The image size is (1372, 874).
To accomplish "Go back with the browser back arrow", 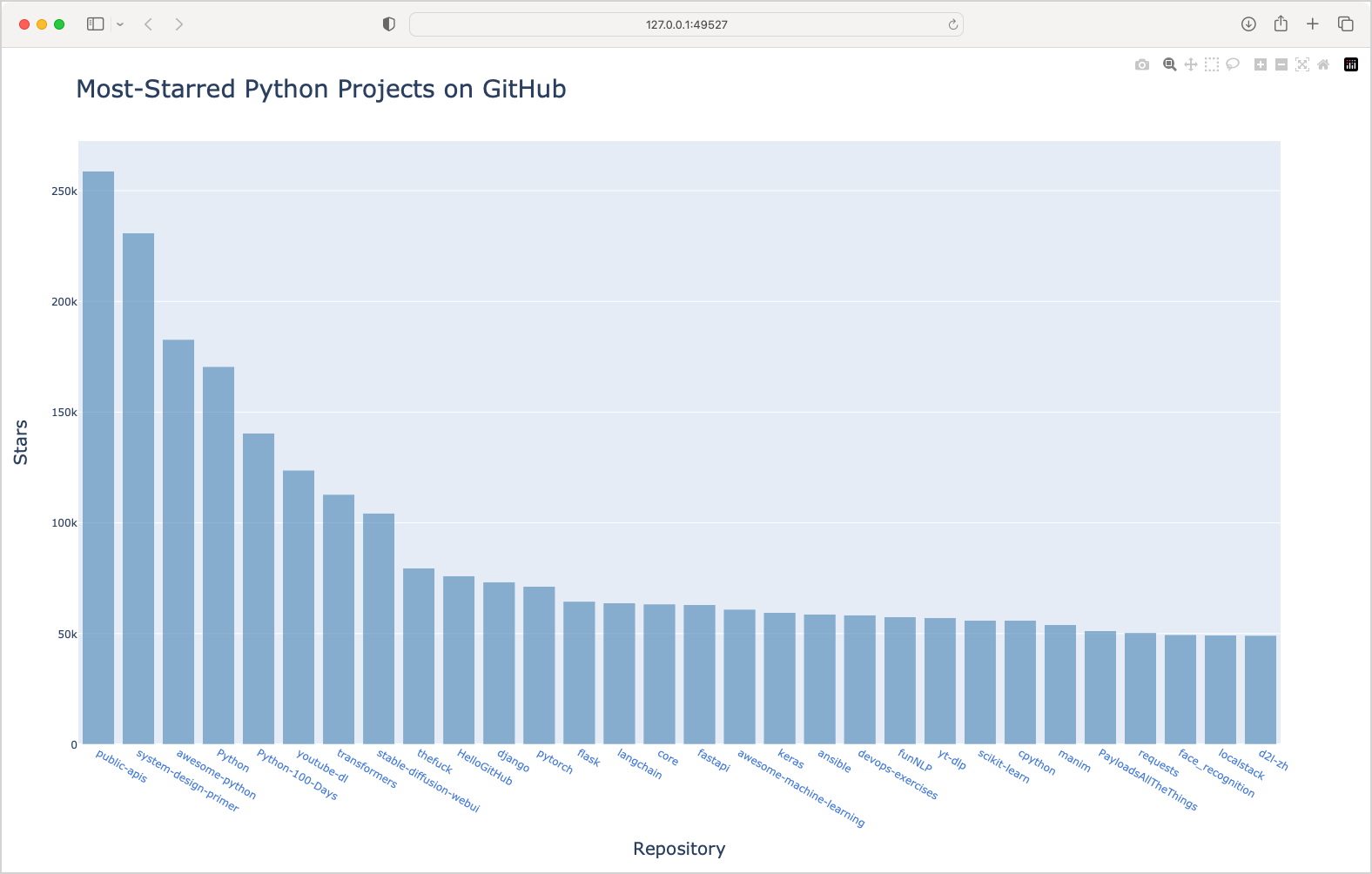I will 149,24.
